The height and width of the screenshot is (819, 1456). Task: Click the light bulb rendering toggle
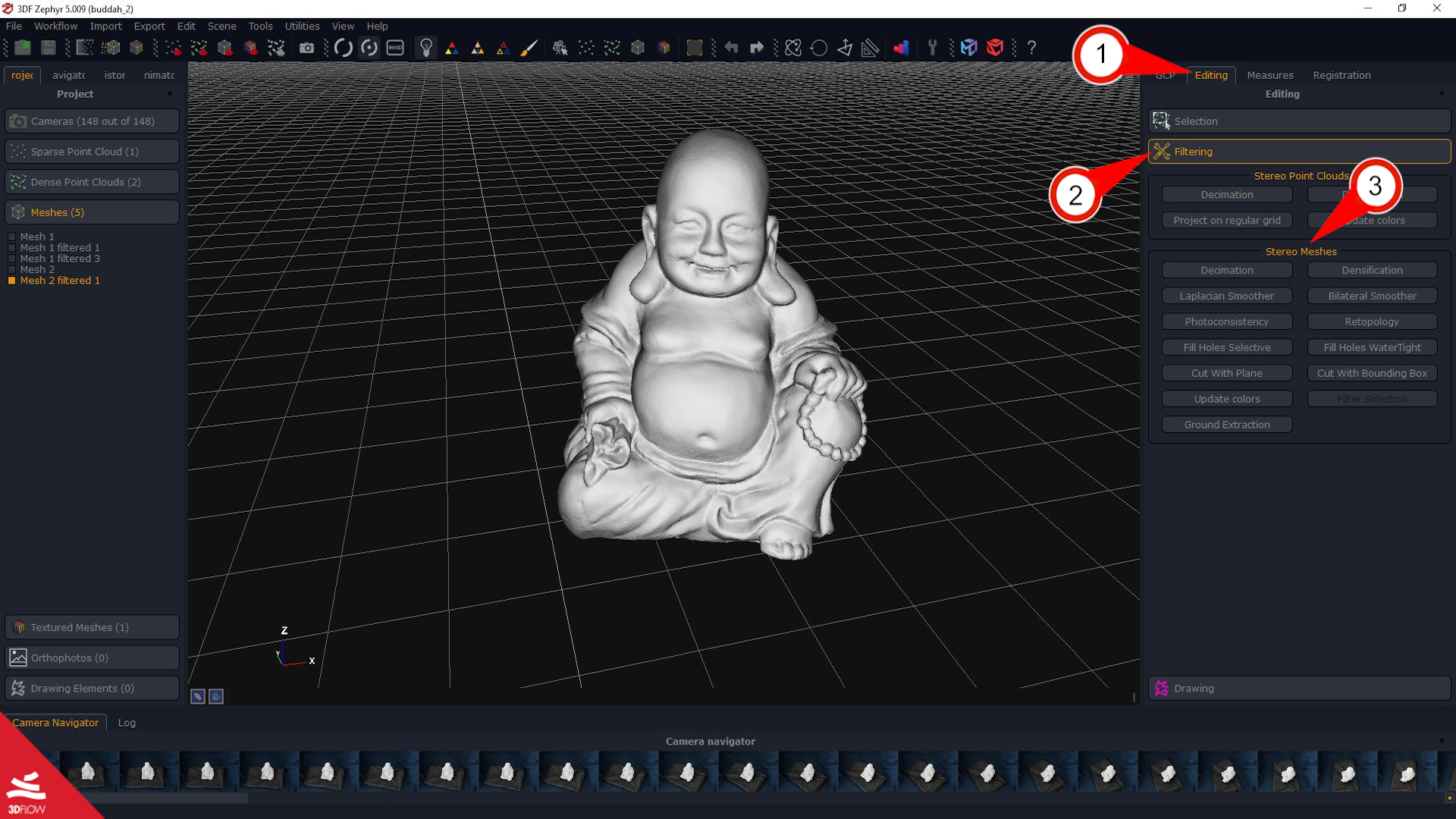click(x=426, y=47)
